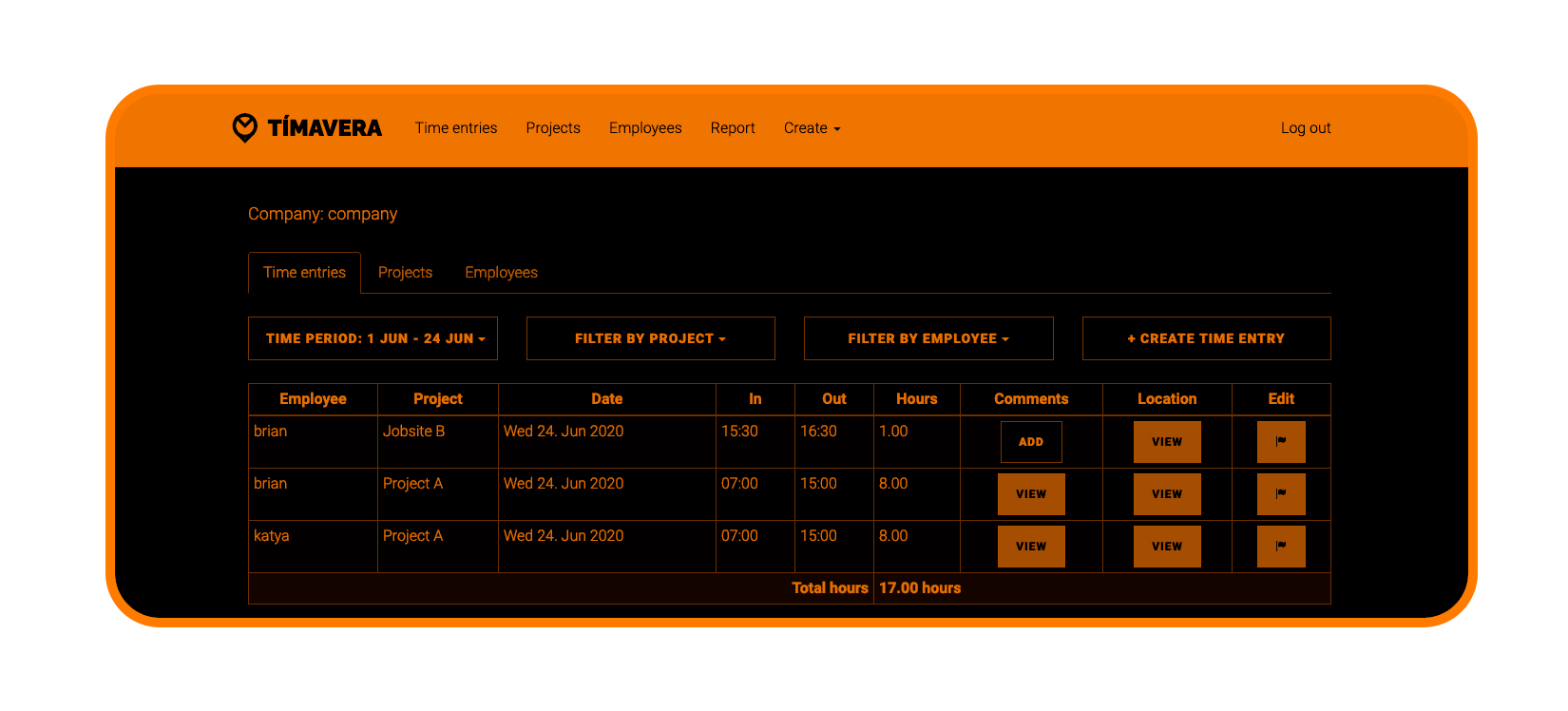This screenshot has height=711, width=1568.
Task: Click the Timavera logo icon
Action: pyautogui.click(x=244, y=127)
